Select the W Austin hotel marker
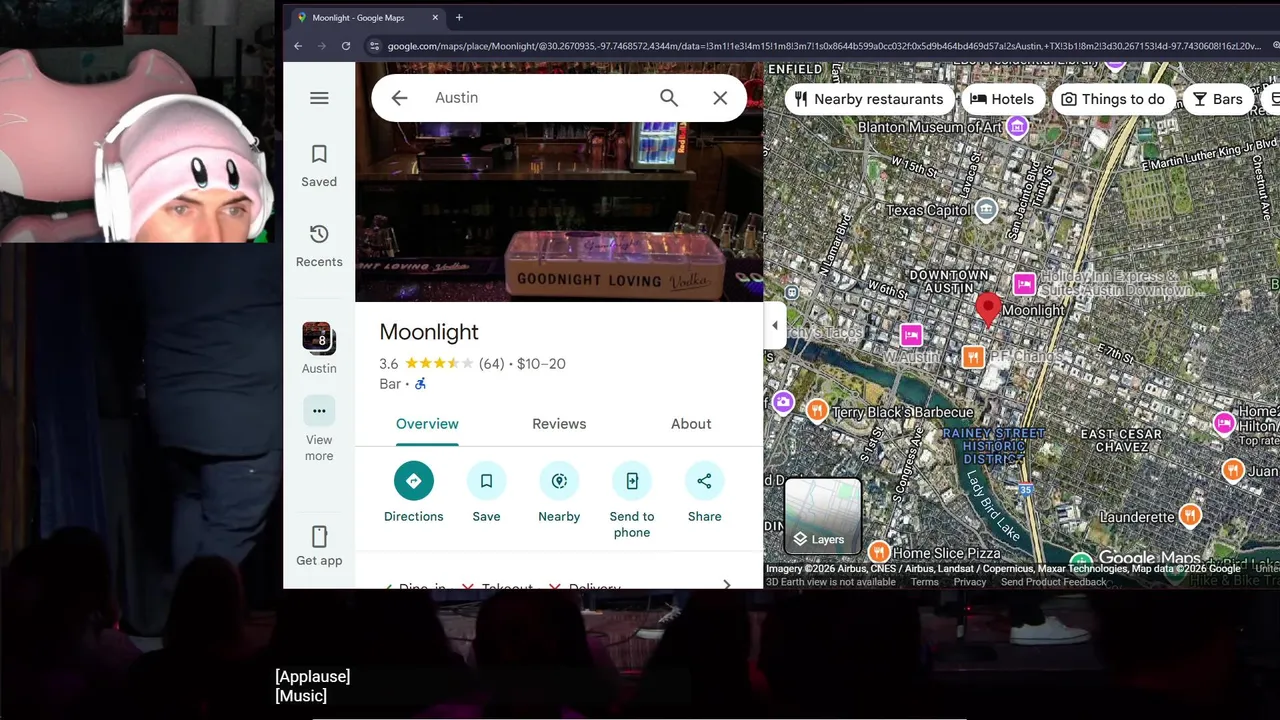Screen dimensions: 1280x720 point(911,334)
